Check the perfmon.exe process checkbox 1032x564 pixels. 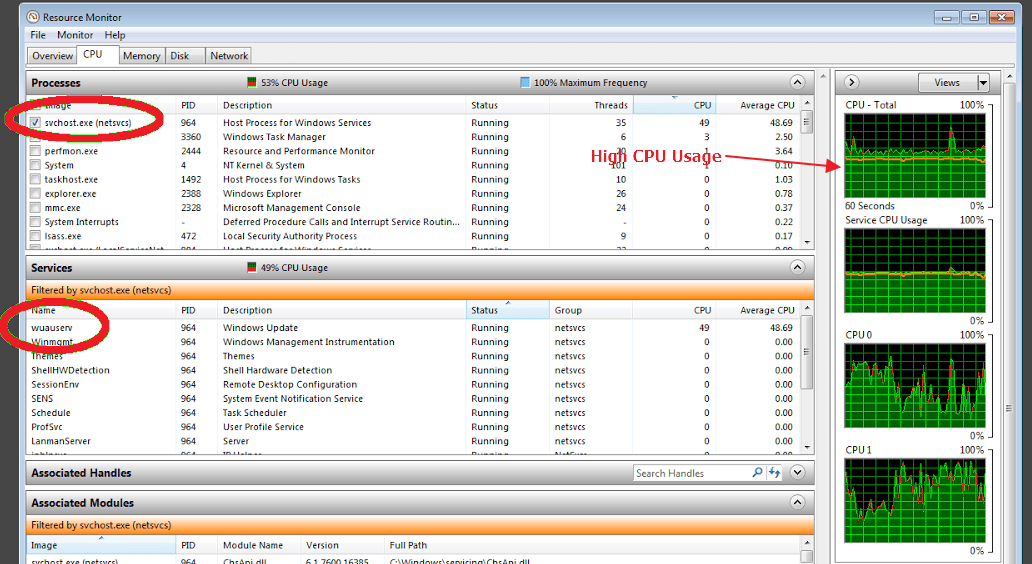pos(36,151)
